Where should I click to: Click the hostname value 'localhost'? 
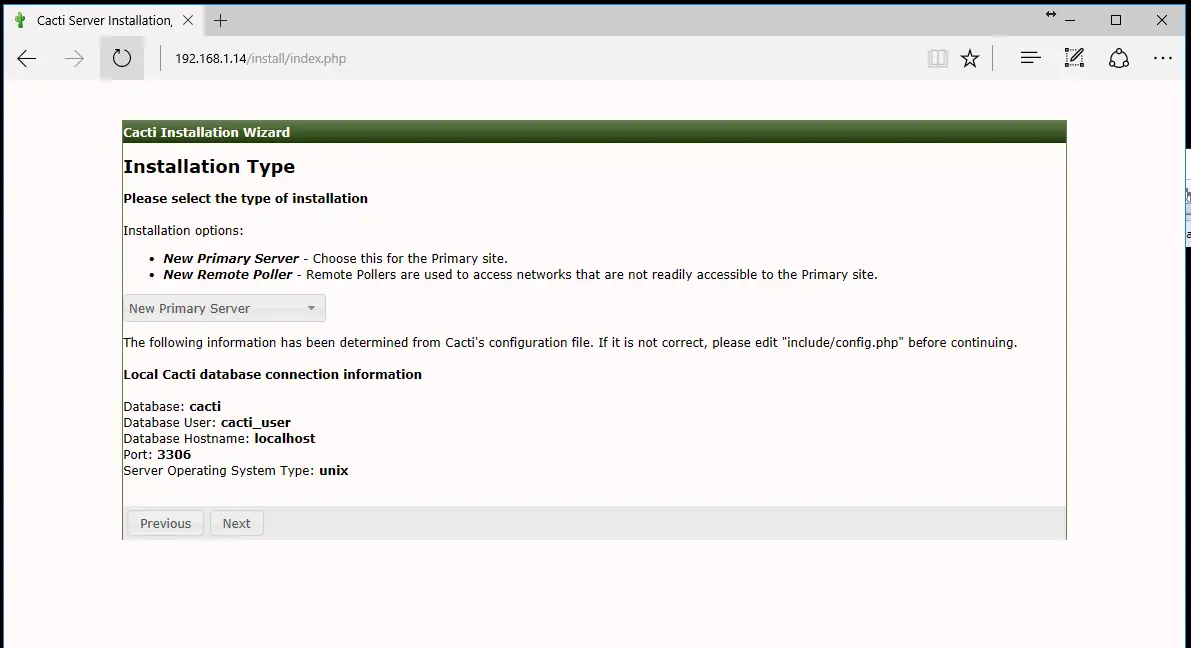[285, 438]
